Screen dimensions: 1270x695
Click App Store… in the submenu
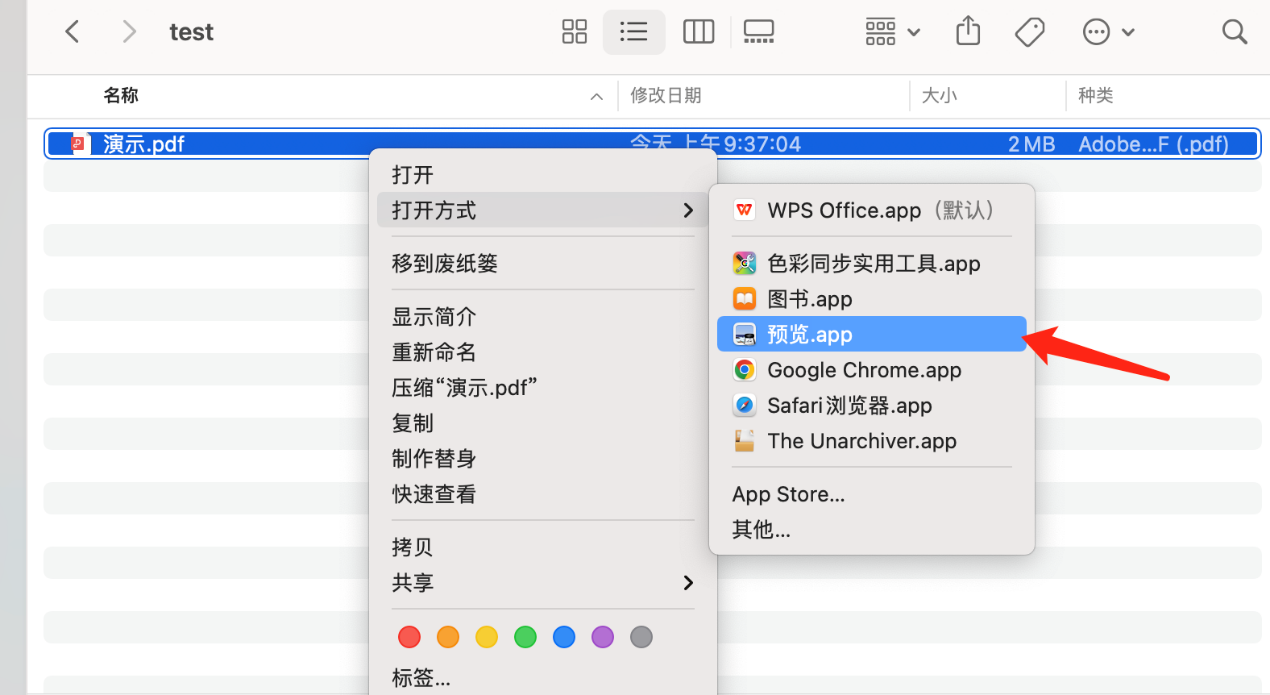[788, 494]
